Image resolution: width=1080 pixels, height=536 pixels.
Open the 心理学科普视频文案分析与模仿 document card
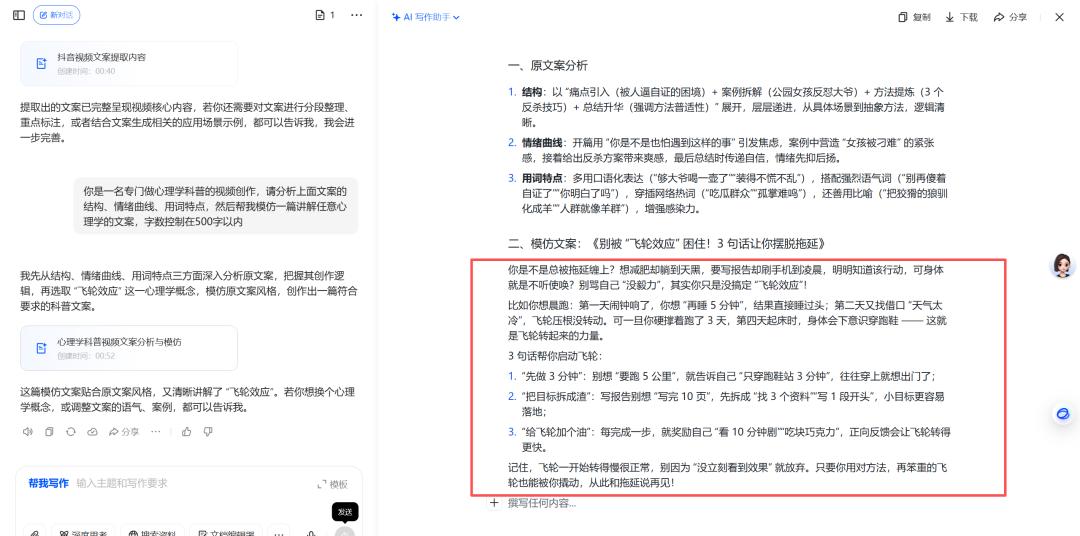tap(129, 347)
